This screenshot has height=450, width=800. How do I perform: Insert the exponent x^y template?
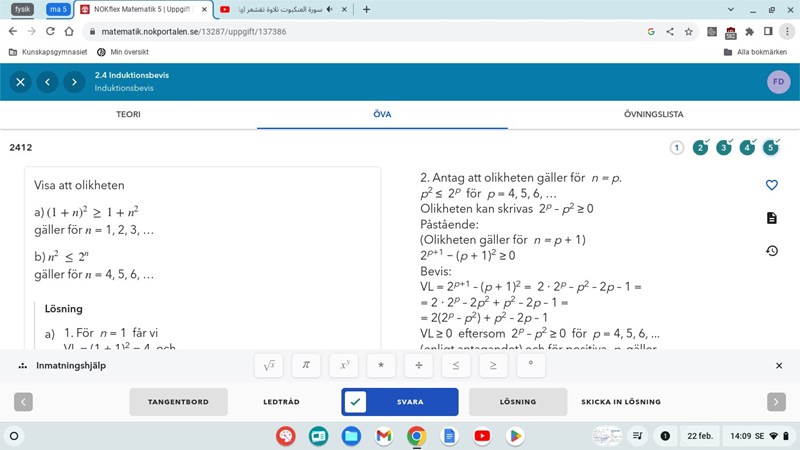point(343,366)
